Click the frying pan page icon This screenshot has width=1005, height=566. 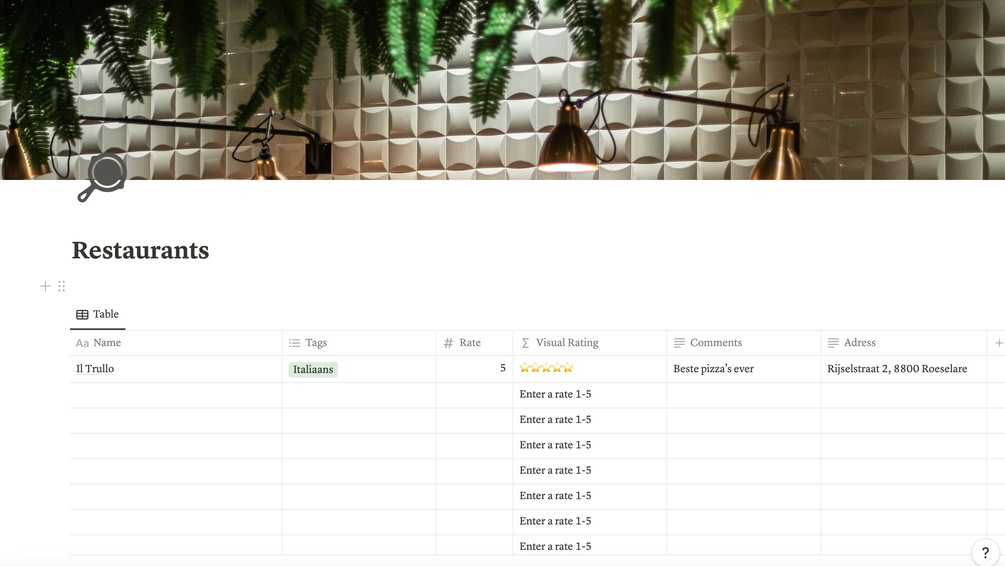[101, 178]
